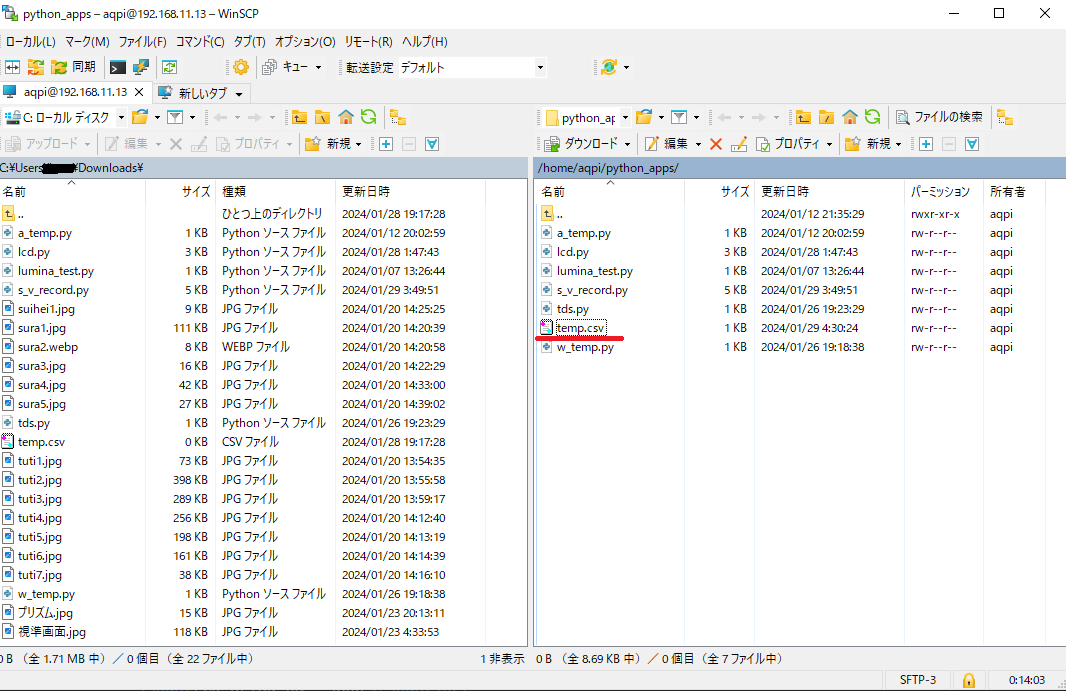Open terminal console icon in toolbar
The image size is (1066, 691).
[118, 67]
